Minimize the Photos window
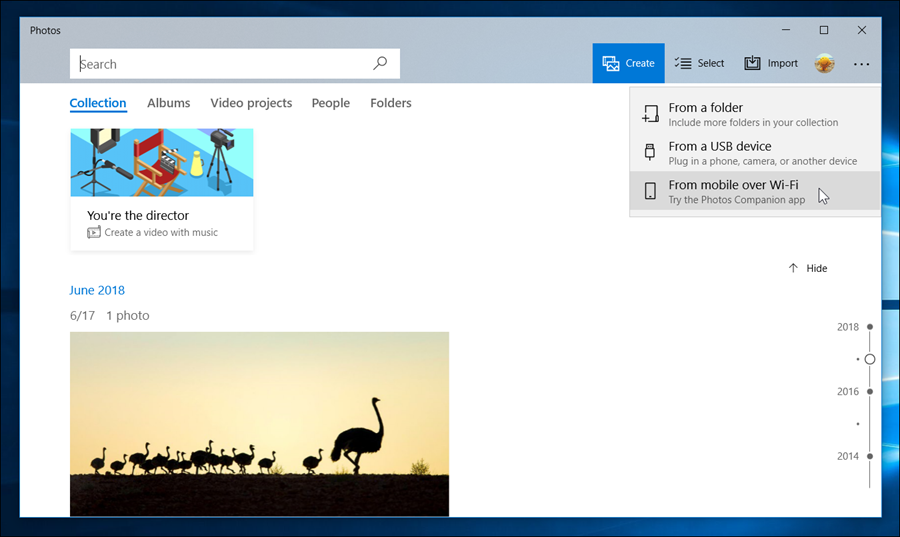The height and width of the screenshot is (537, 900). [786, 30]
